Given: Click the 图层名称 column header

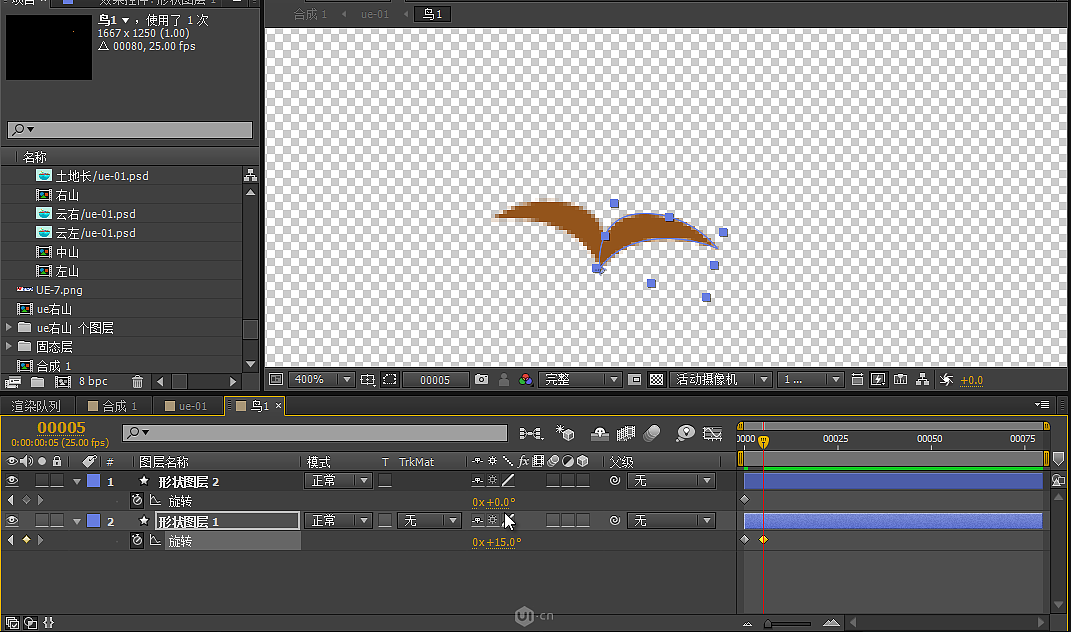Looking at the screenshot, I should coord(164,462).
